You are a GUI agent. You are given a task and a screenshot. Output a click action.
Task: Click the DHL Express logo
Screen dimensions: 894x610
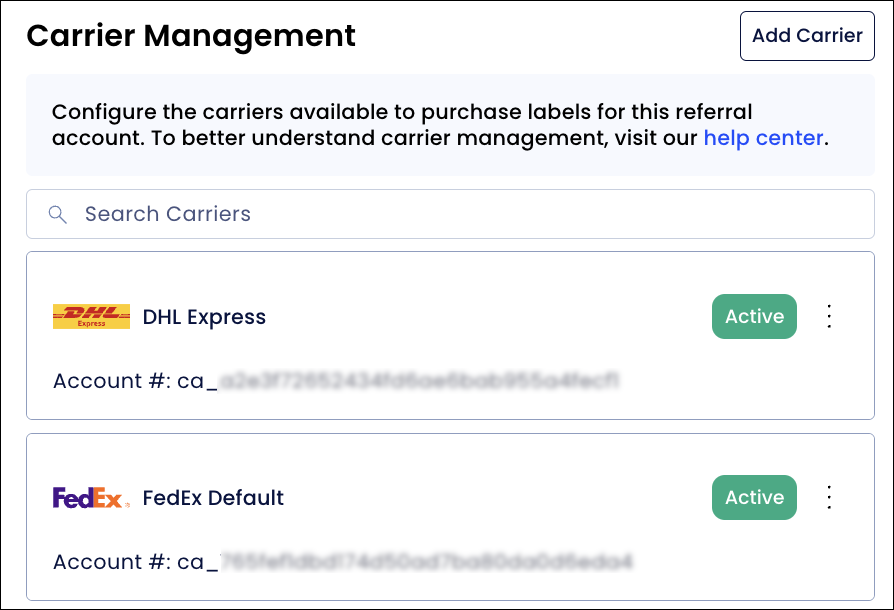pyautogui.click(x=91, y=316)
